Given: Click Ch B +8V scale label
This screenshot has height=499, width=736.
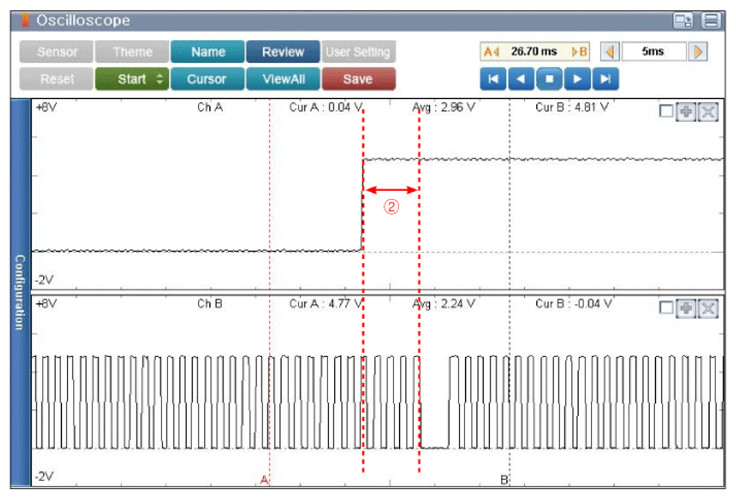Looking at the screenshot, I should pos(46,304).
